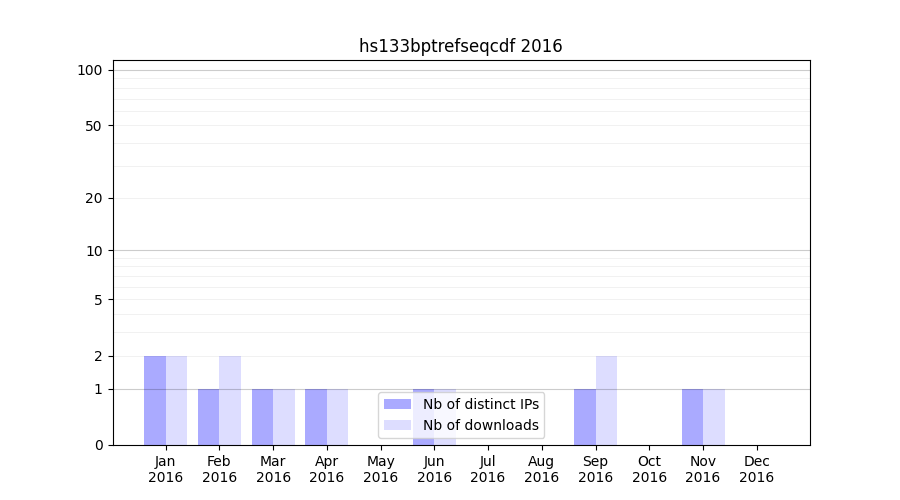Select the Feb 2016 downloads bar
This screenshot has height=500, width=900.
pos(230,400)
